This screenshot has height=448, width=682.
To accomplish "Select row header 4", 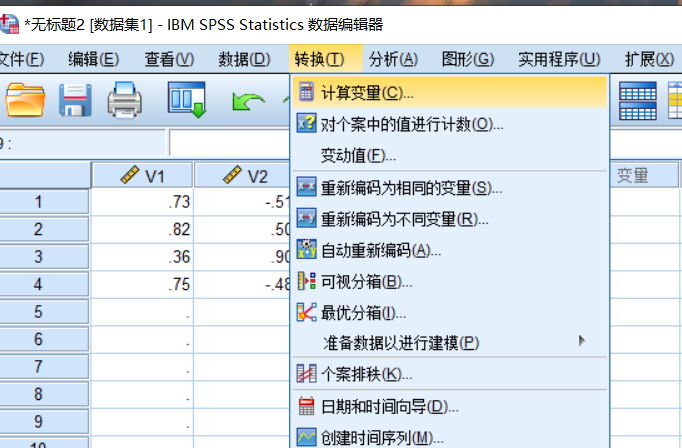I will tap(44, 284).
